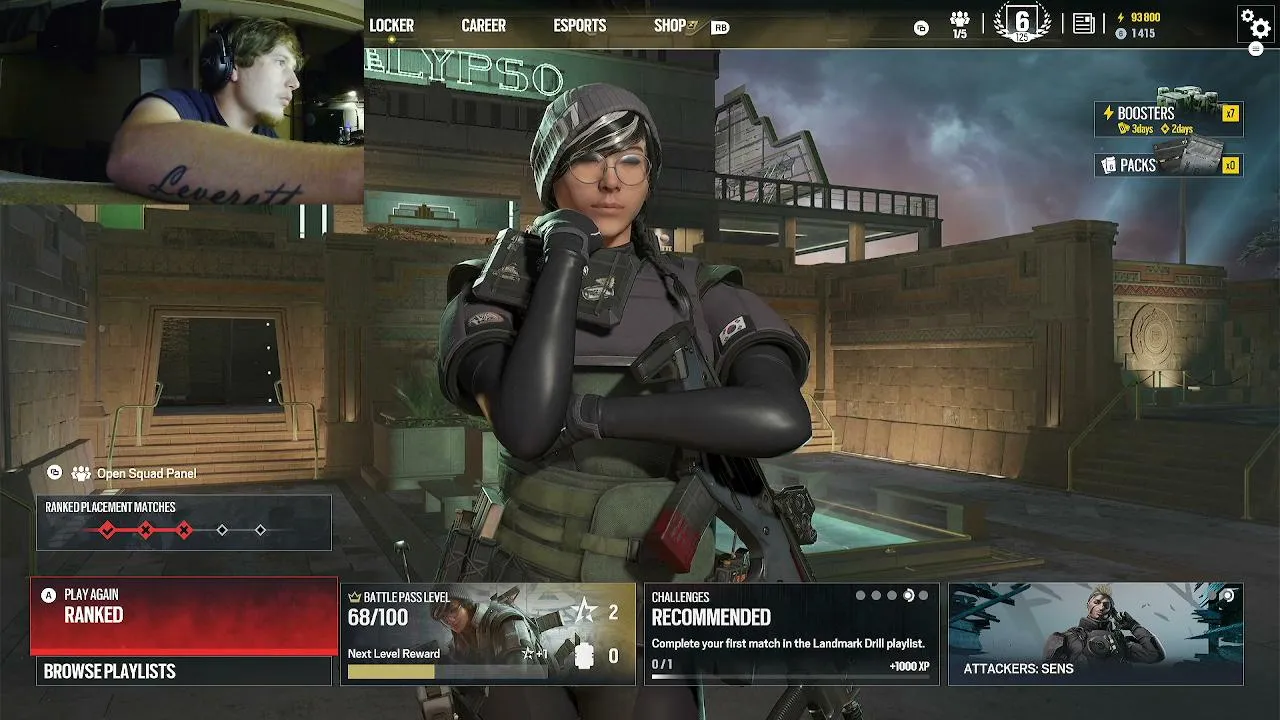The image size is (1280, 720).
Task: Click the 2days booster timer icon
Action: [x=1164, y=129]
